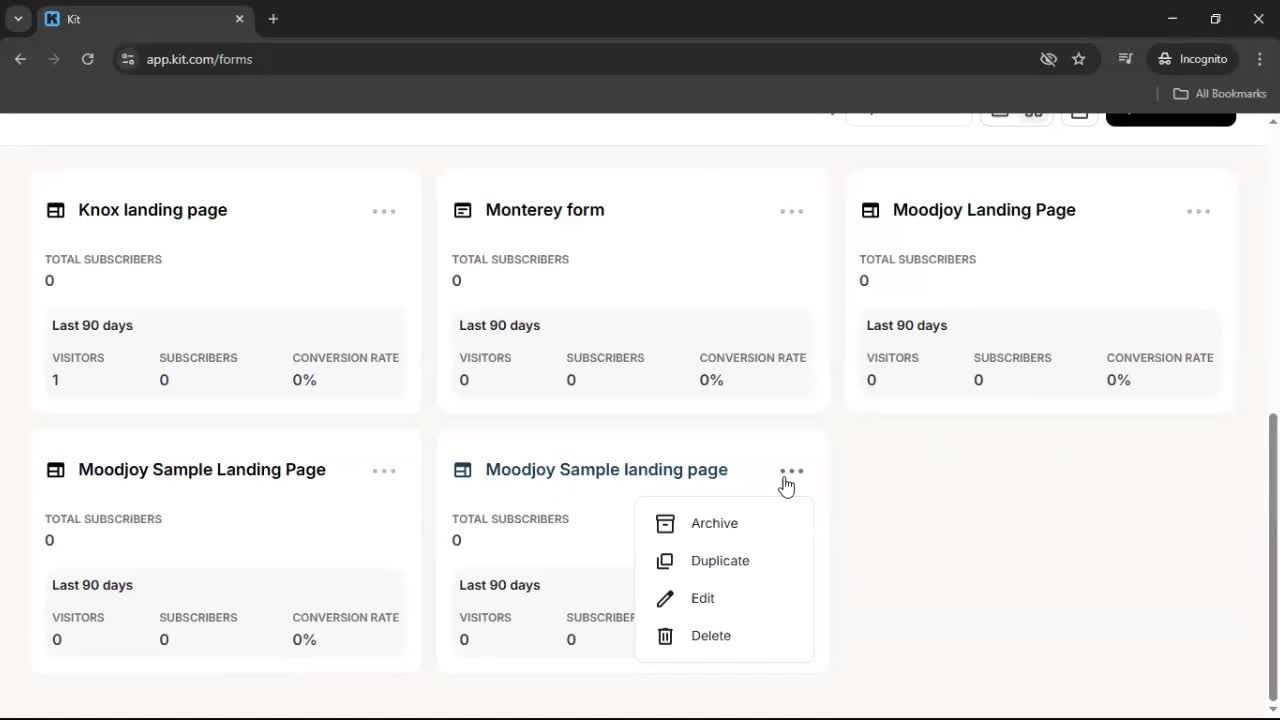Open the options menu for Knox landing page
Viewport: 1280px width, 720px height.
pos(384,211)
